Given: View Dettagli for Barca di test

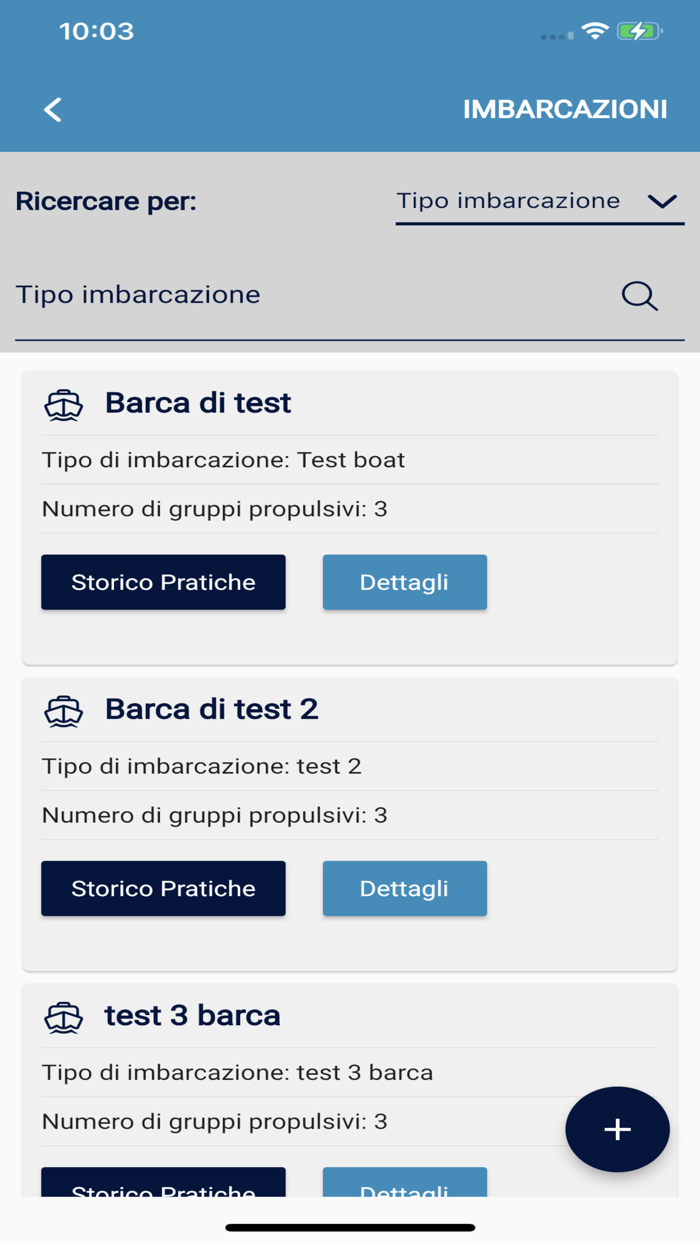Looking at the screenshot, I should coord(404,582).
